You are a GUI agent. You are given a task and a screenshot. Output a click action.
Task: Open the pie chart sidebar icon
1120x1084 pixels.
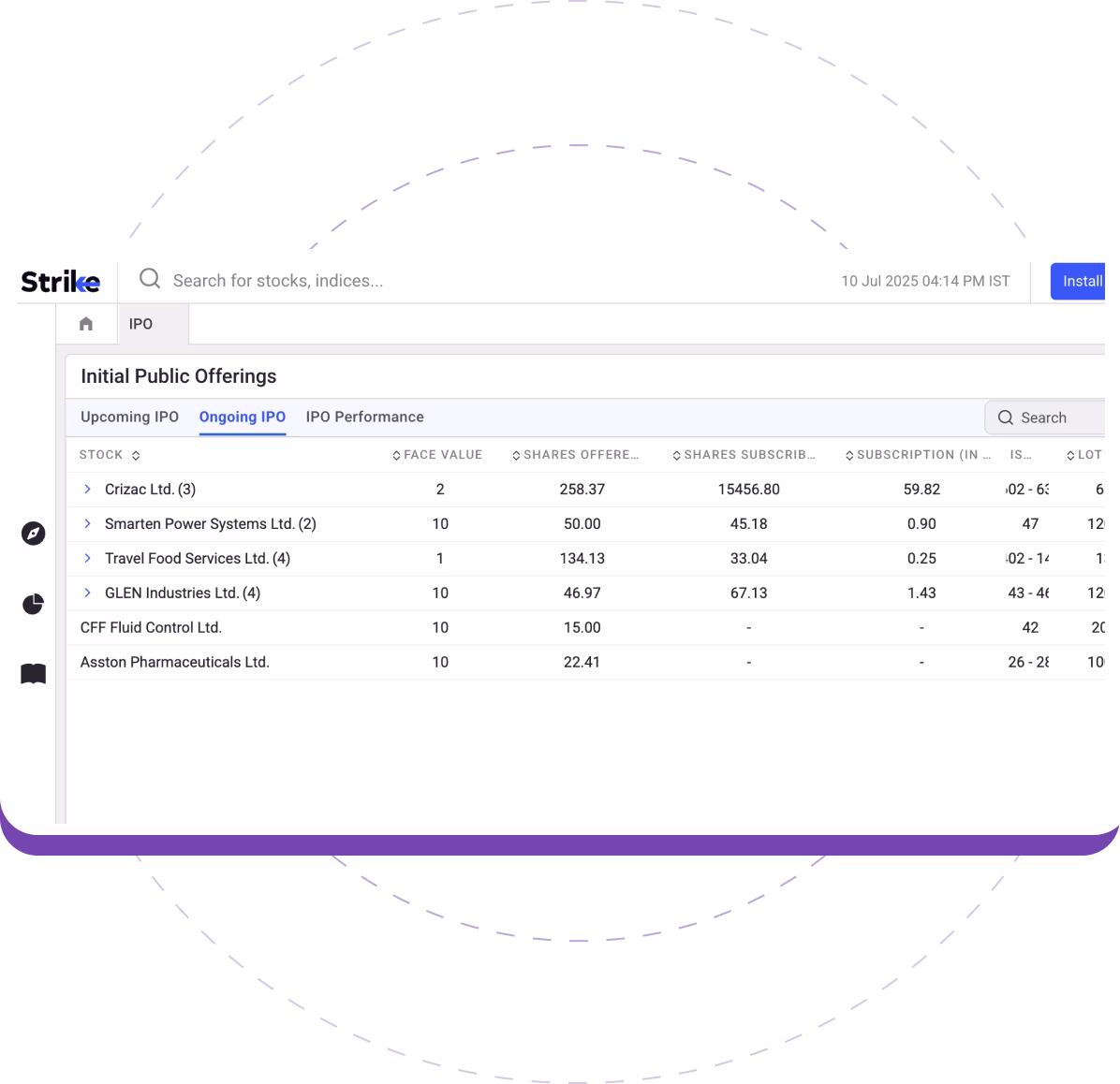pos(33,604)
